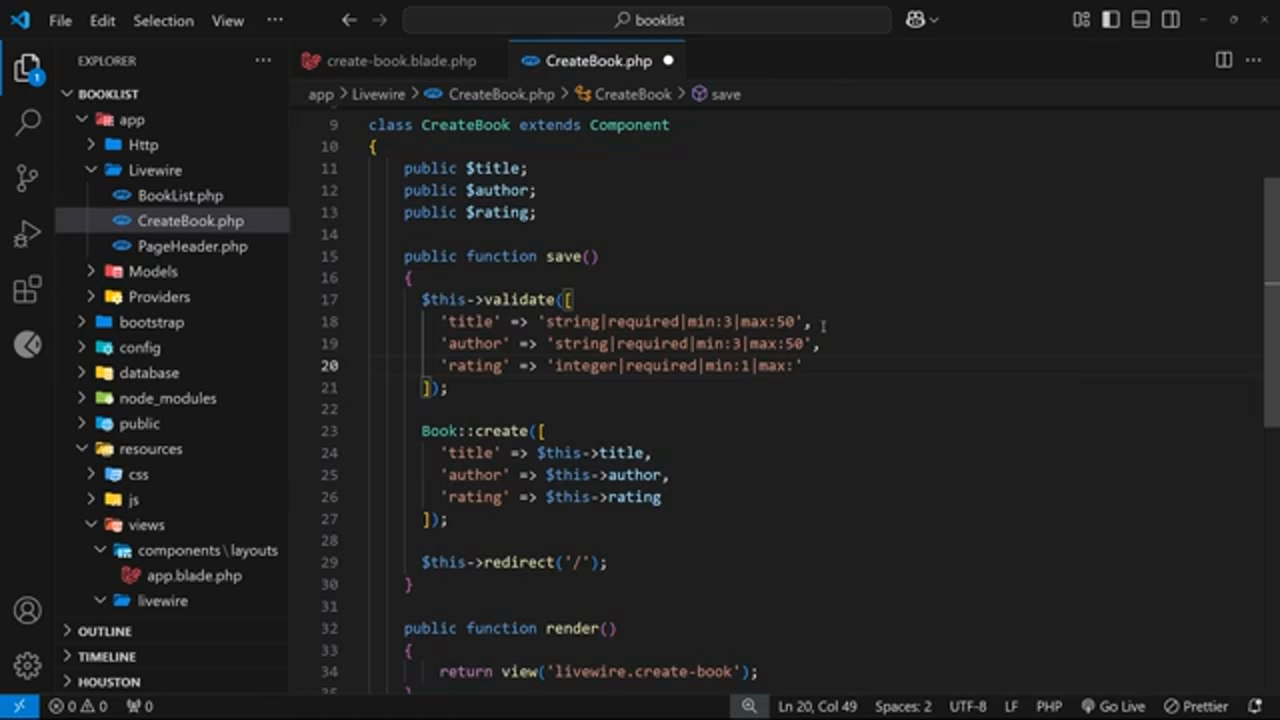Toggle the bottom Panel visibility

1141,20
